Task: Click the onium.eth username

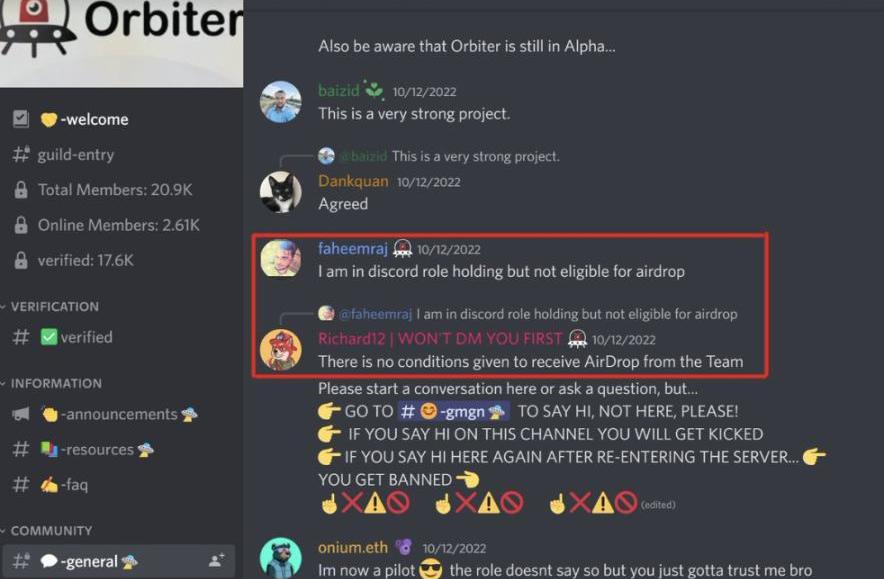Action: point(353,547)
